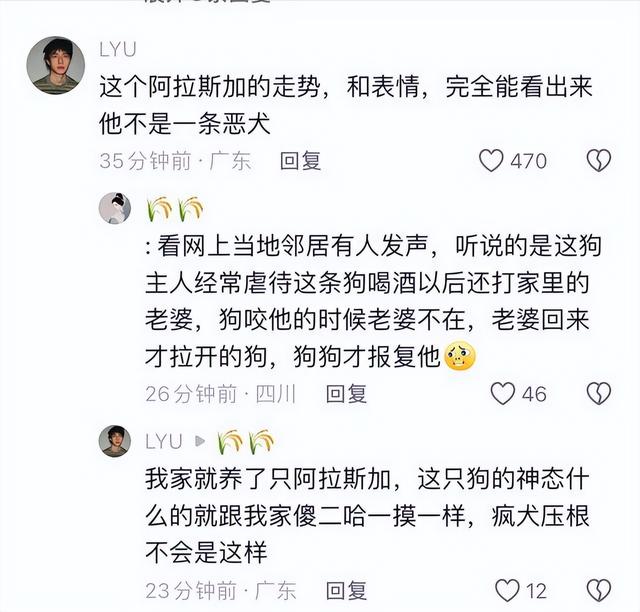This screenshot has width=640, height=612.
Task: Tap 回复 under the 35分钟前 comment
Action: coord(300,160)
